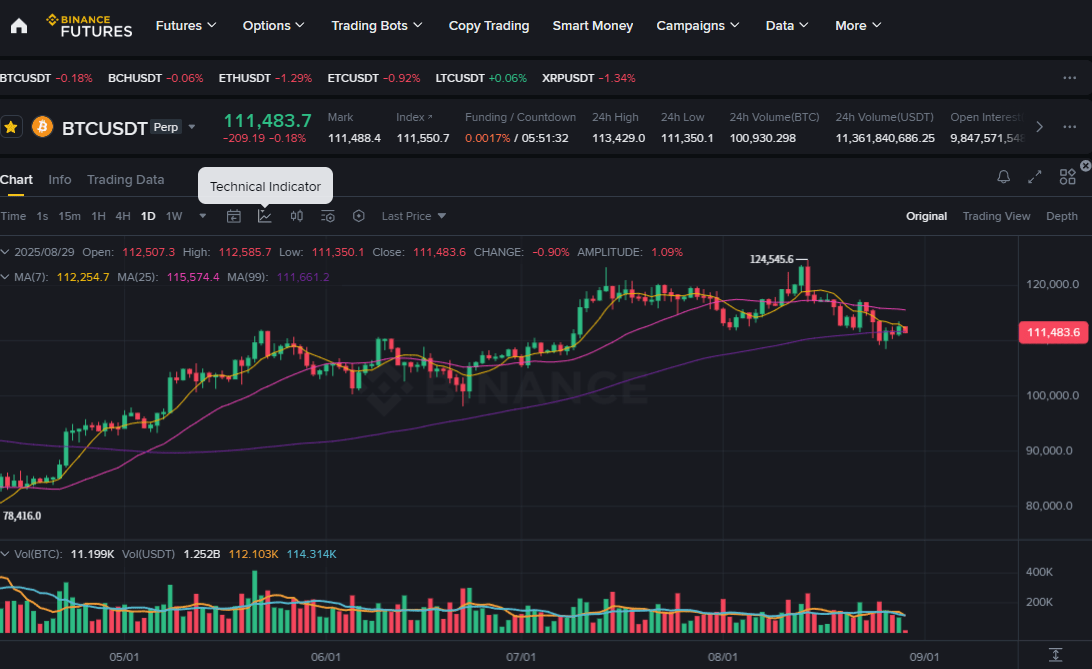Open the time range calendar icon
Image resolution: width=1092 pixels, height=669 pixels.
234,217
